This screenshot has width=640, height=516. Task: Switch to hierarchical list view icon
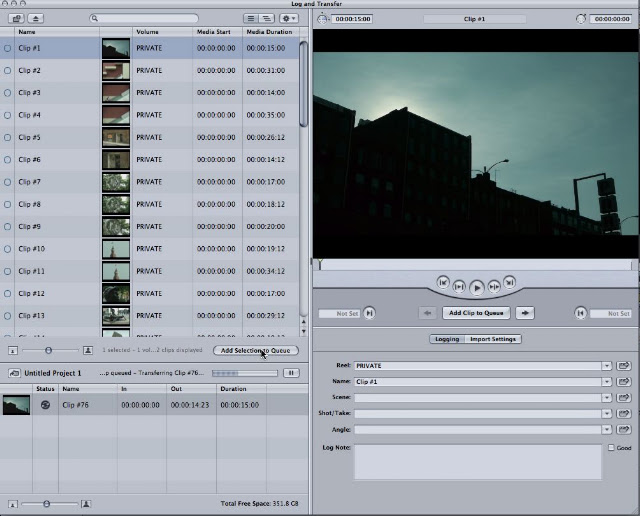[x=267, y=18]
